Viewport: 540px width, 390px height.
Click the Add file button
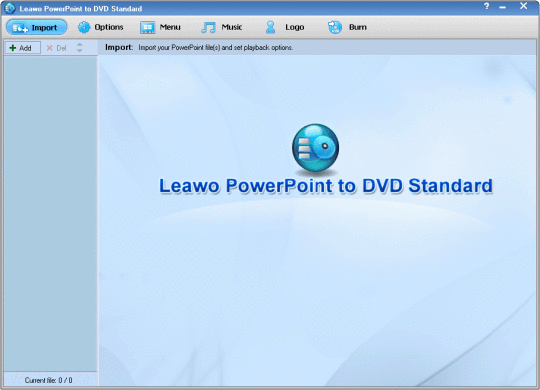tap(22, 48)
